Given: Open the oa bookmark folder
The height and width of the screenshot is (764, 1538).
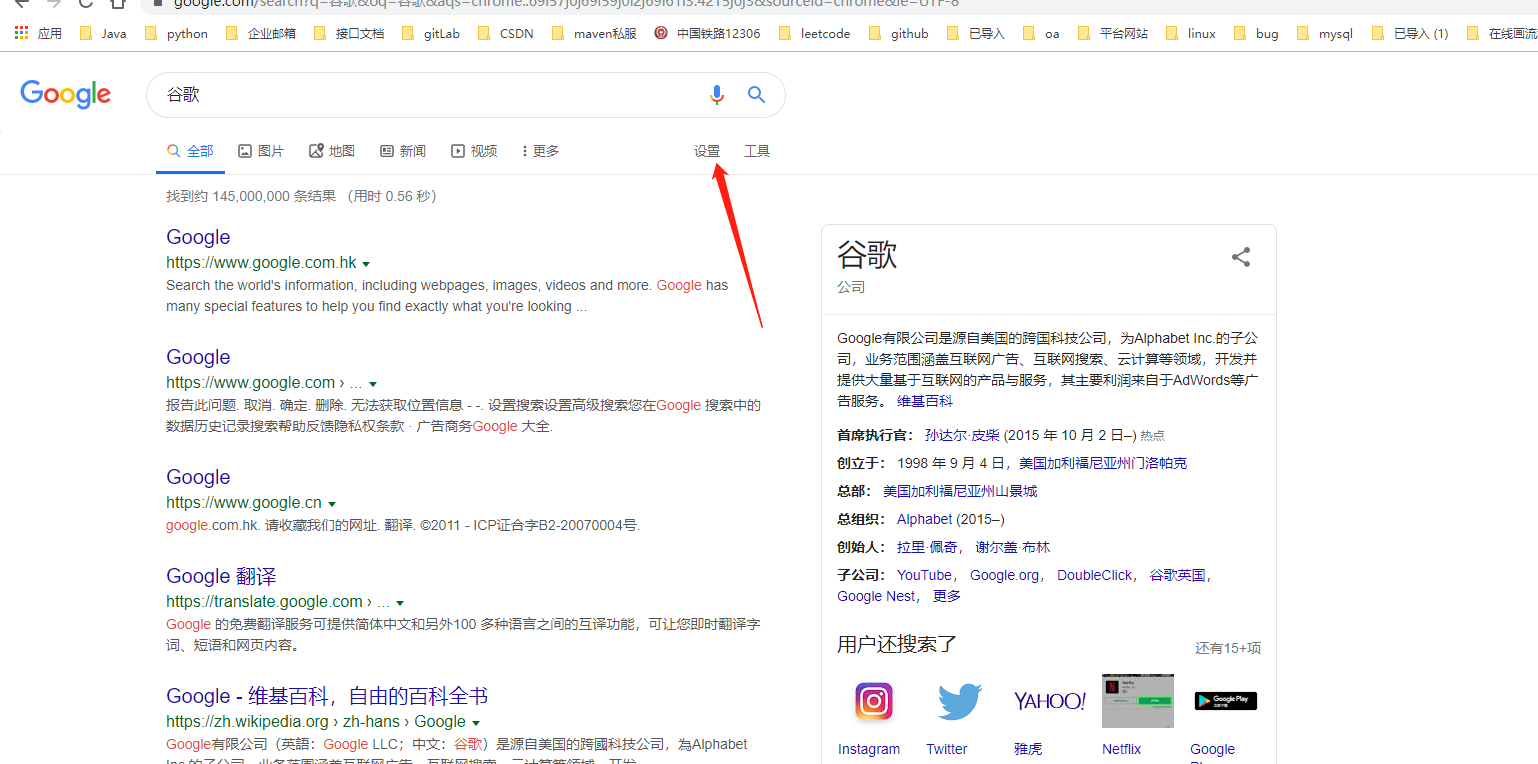Looking at the screenshot, I should tap(1041, 33).
